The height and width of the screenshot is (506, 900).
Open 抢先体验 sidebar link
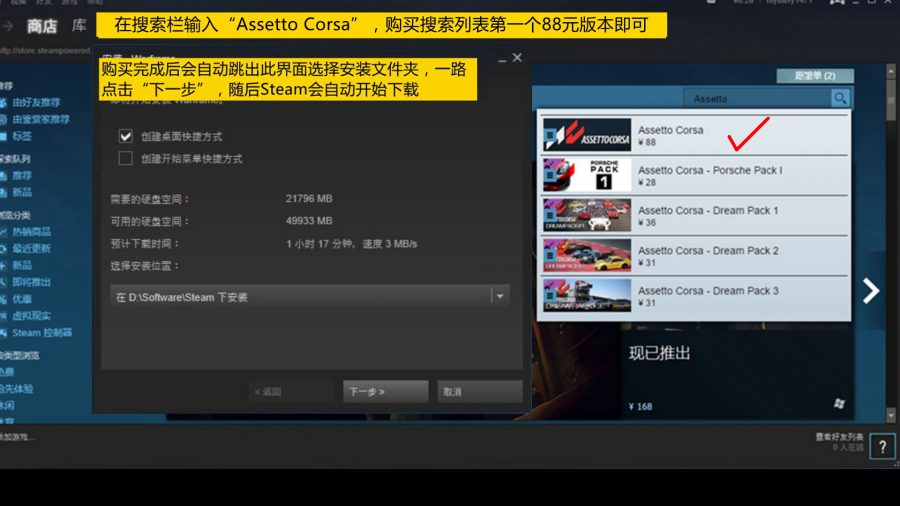[16, 389]
